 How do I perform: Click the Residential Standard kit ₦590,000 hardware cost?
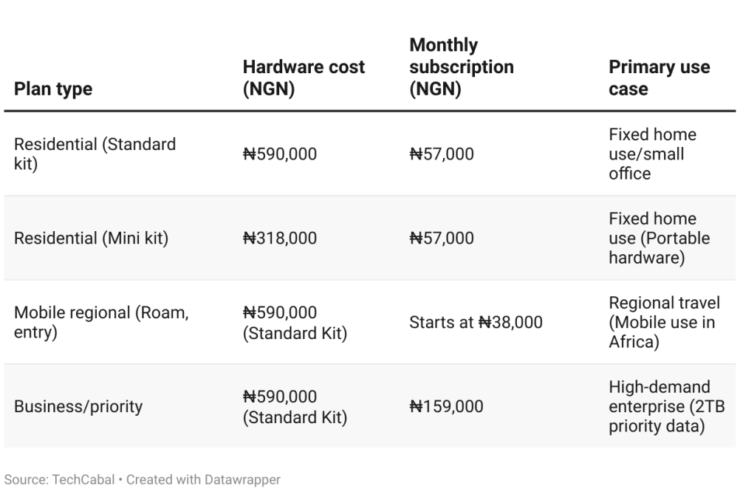pos(280,154)
